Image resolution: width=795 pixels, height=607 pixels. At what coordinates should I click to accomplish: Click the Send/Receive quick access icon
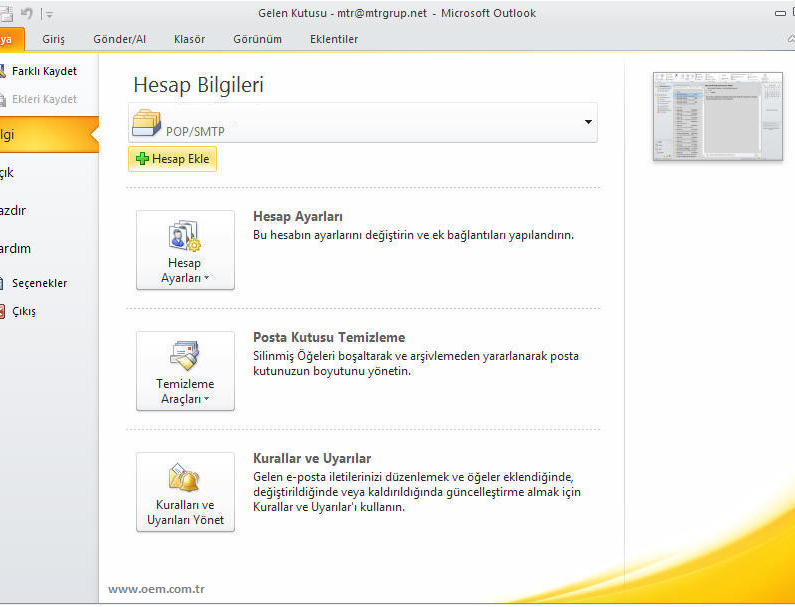(x=6, y=14)
